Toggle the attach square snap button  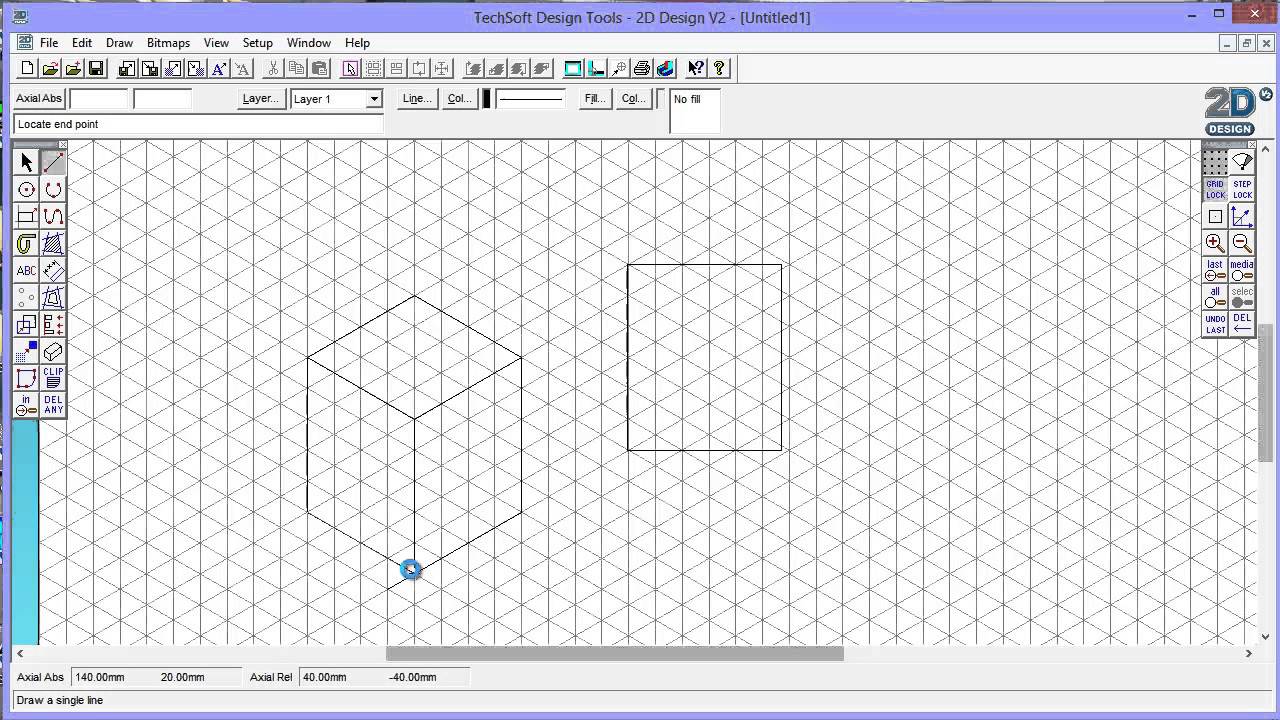click(x=1215, y=216)
